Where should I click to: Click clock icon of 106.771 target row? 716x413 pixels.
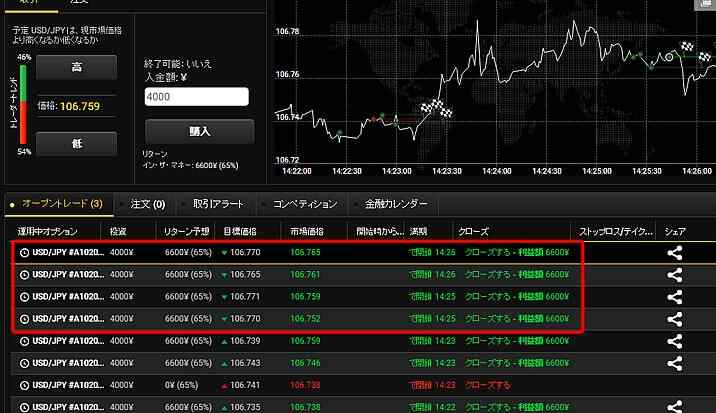point(24,297)
